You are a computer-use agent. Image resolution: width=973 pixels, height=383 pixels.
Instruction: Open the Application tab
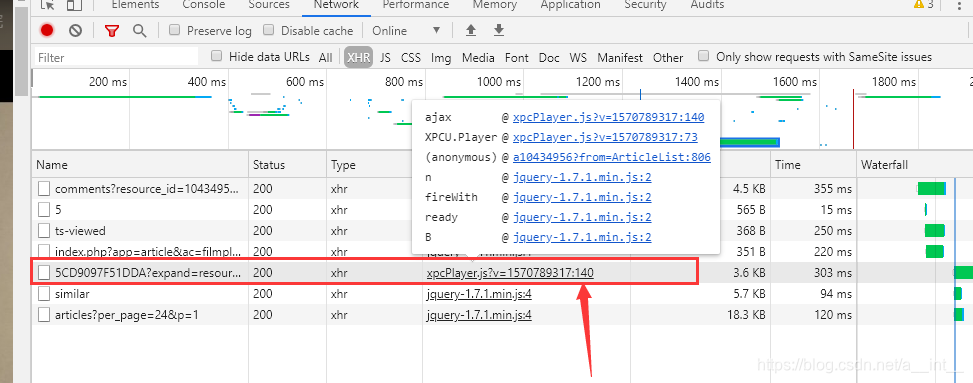click(570, 5)
